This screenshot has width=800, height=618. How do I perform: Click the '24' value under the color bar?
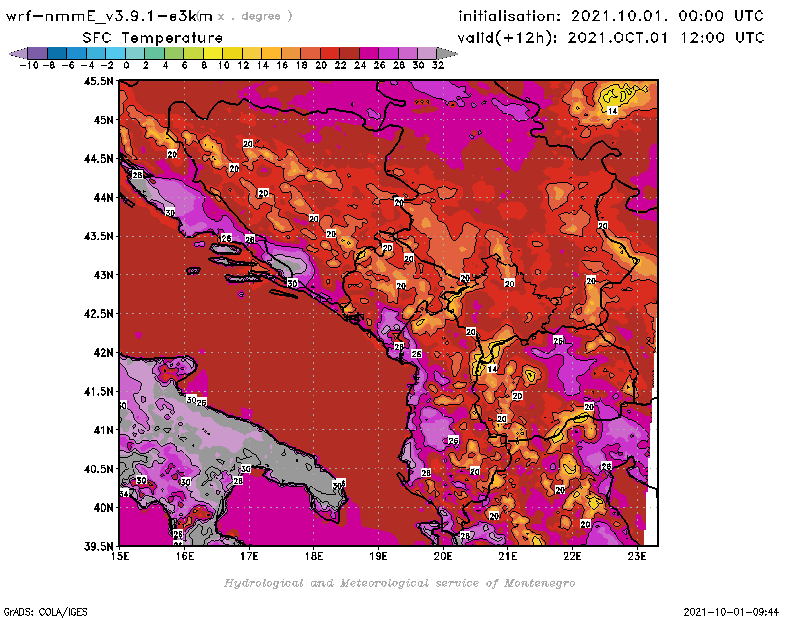(360, 65)
